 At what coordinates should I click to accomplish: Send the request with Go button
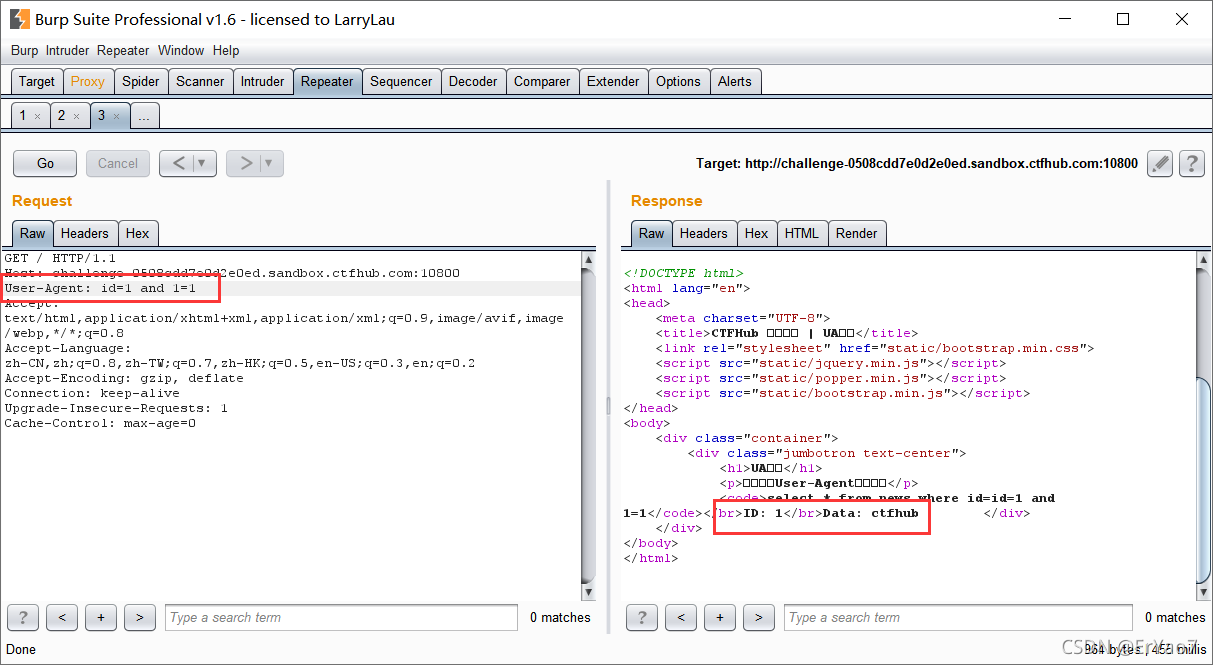pos(45,163)
